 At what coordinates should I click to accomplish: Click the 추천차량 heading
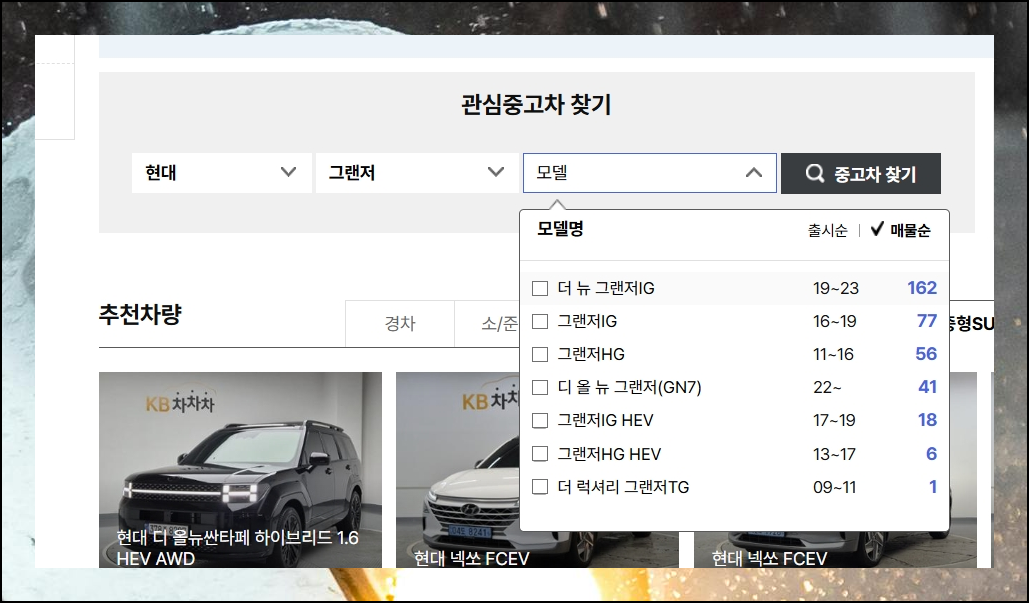pyautogui.click(x=140, y=314)
